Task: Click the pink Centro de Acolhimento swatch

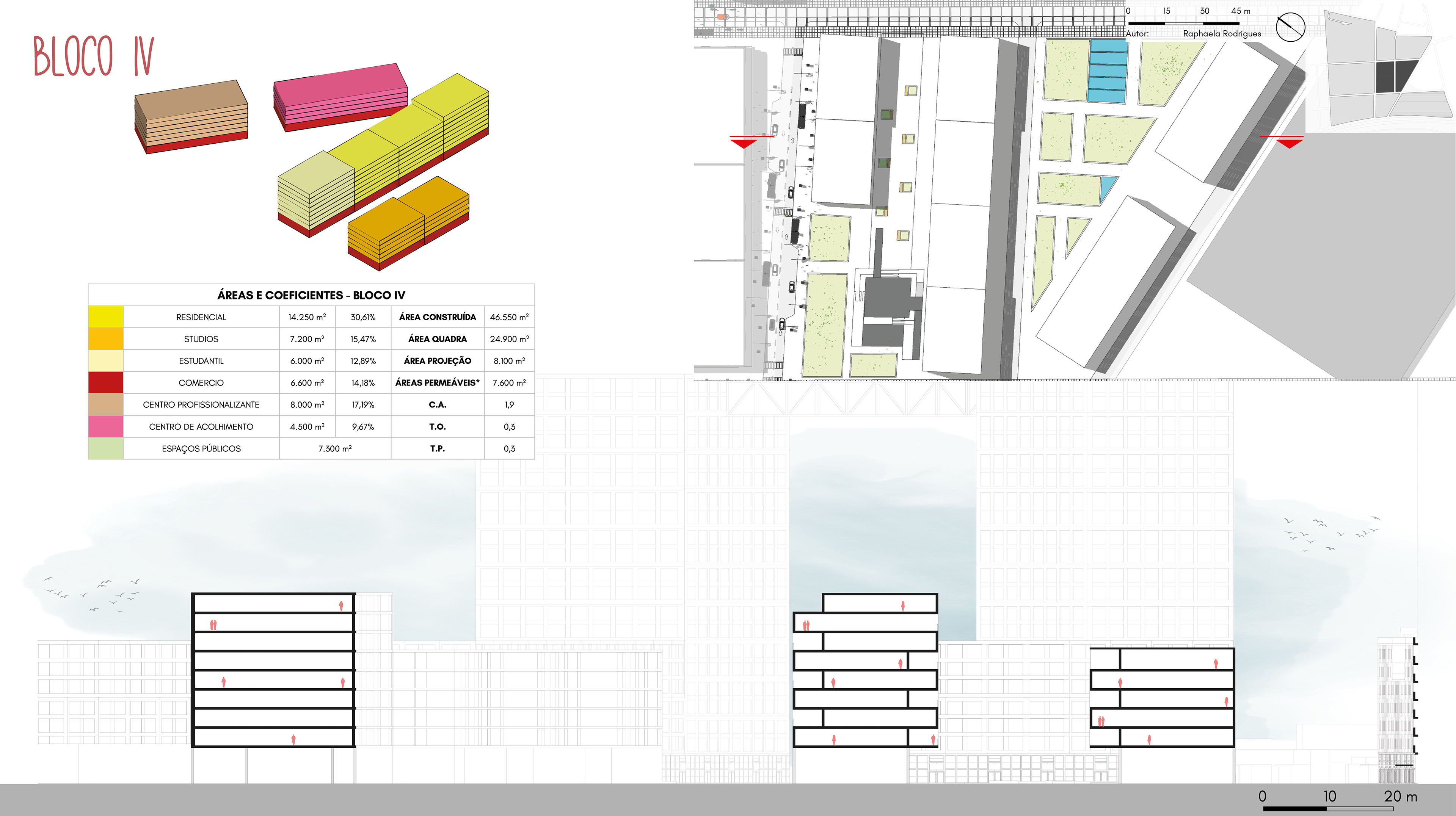Action: pos(106,427)
